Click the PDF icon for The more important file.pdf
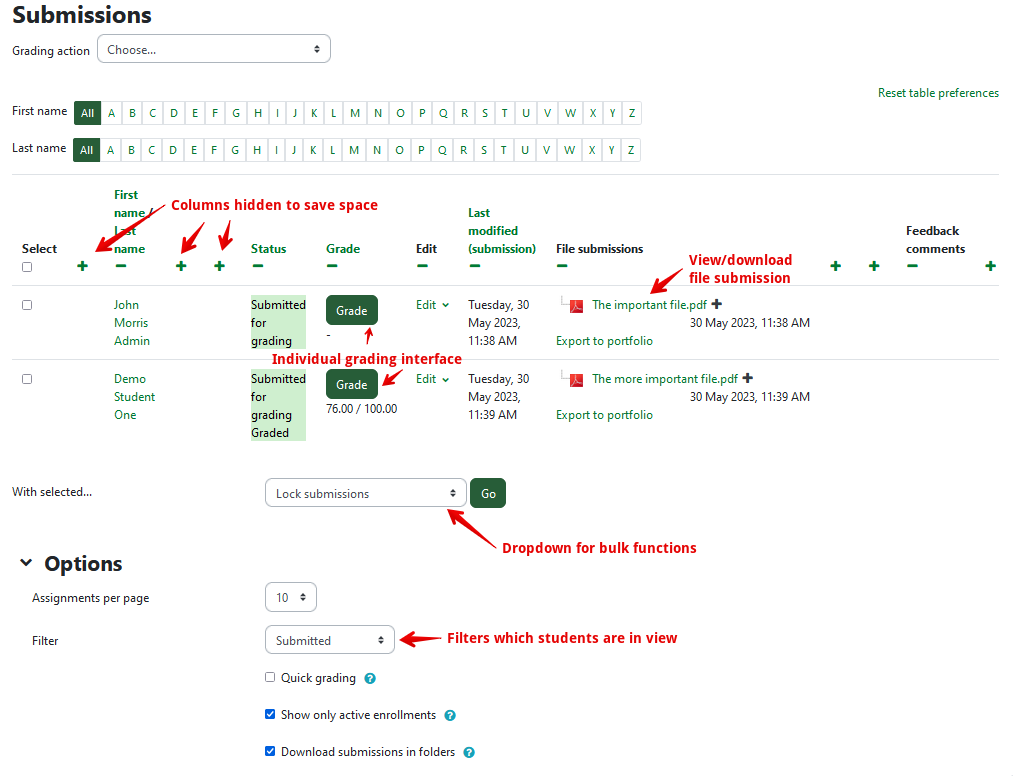 [x=576, y=380]
